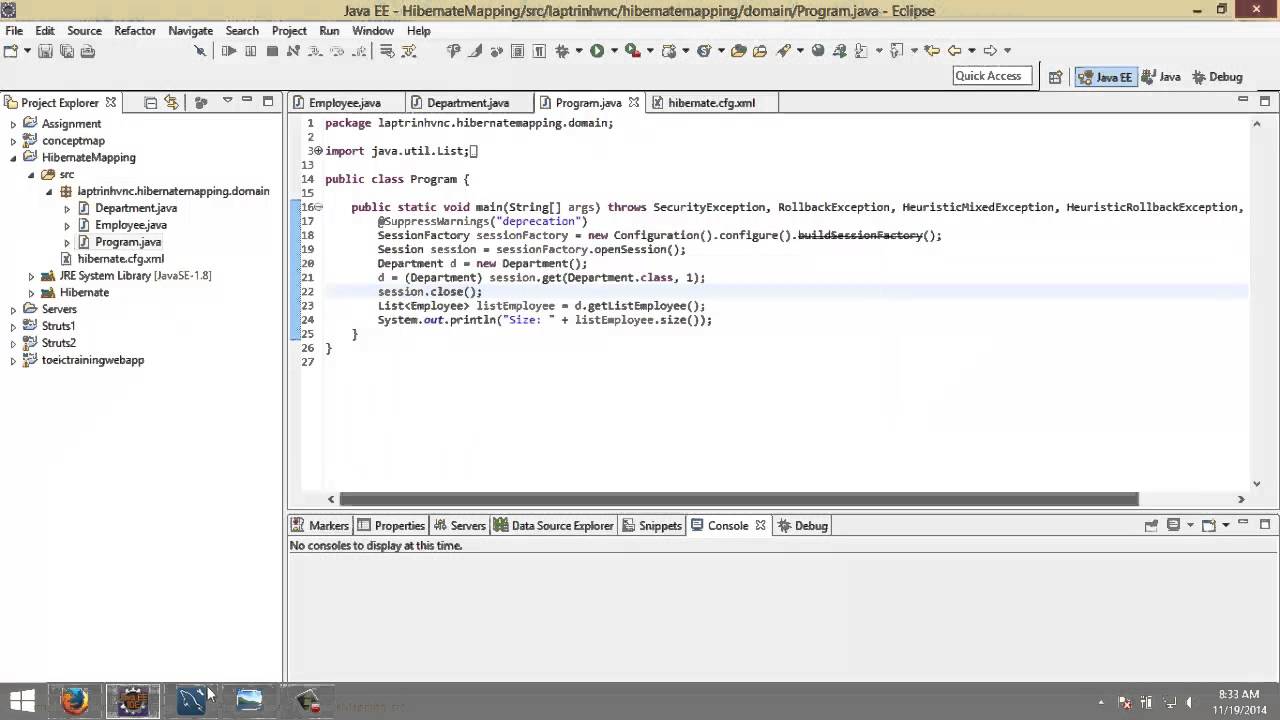Switch to the Java perspective
Image resolution: width=1280 pixels, height=720 pixels.
[x=1161, y=77]
